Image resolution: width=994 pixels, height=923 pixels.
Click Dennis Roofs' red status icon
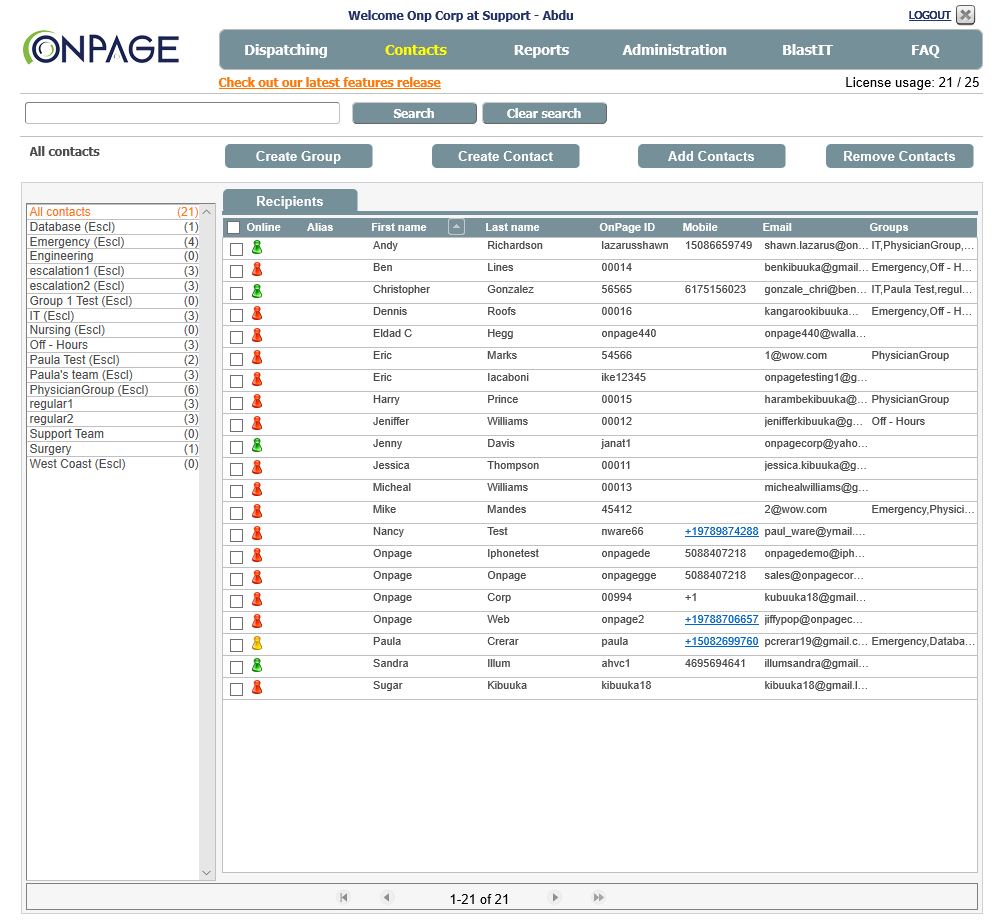coord(257,313)
